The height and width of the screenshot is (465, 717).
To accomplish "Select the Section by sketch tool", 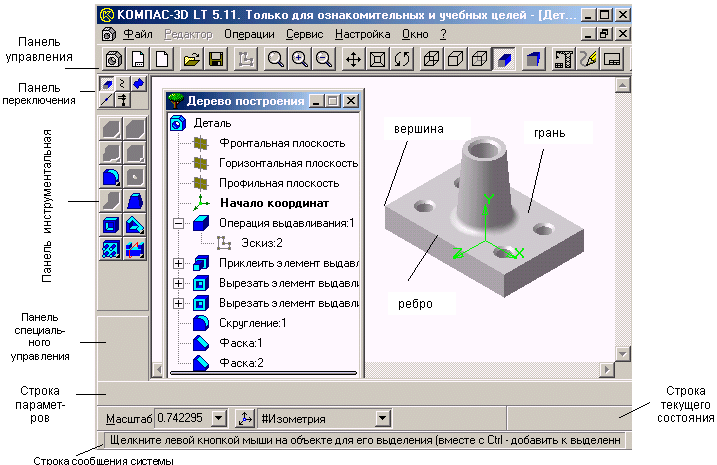I will pos(135,225).
